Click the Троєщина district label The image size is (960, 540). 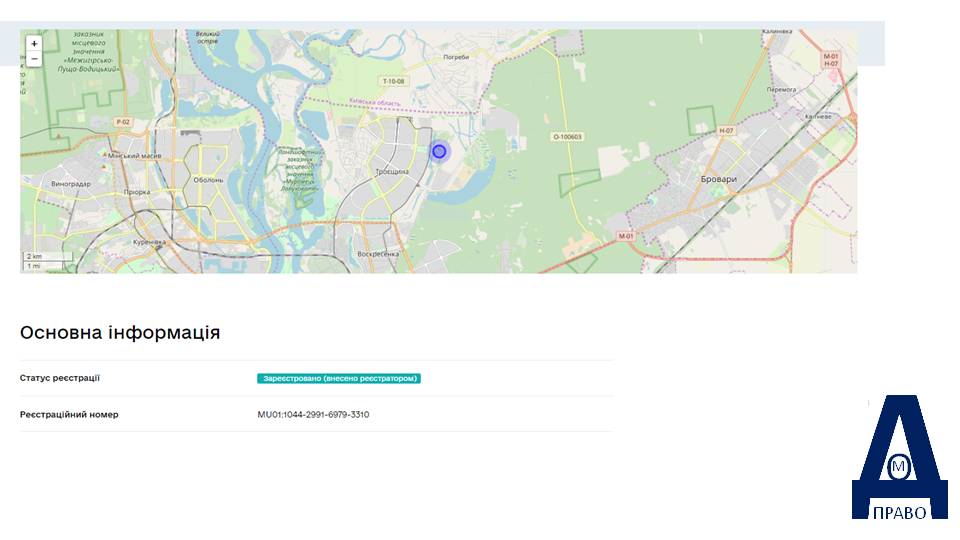point(392,172)
